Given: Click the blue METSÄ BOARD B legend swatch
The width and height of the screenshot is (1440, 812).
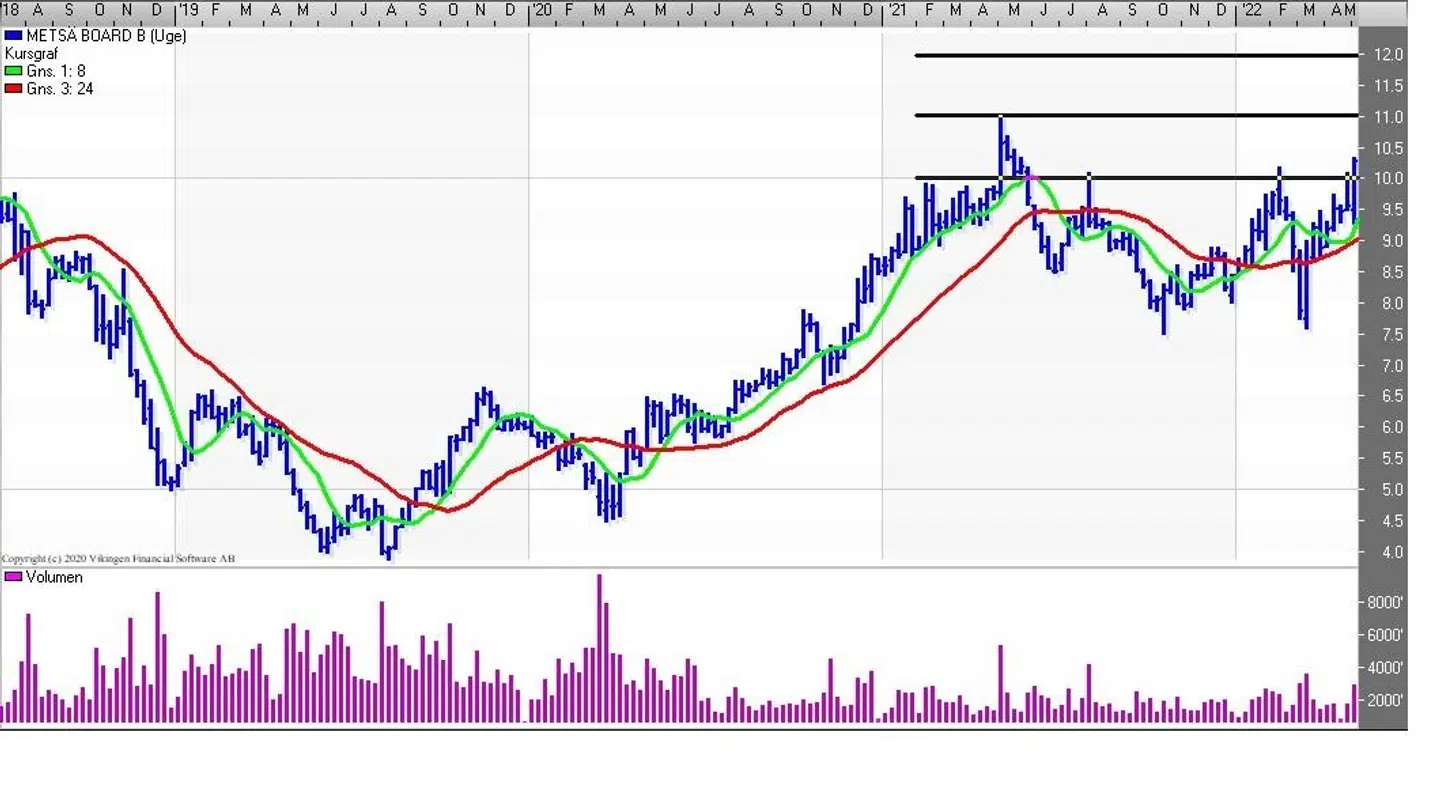Looking at the screenshot, I should [14, 36].
